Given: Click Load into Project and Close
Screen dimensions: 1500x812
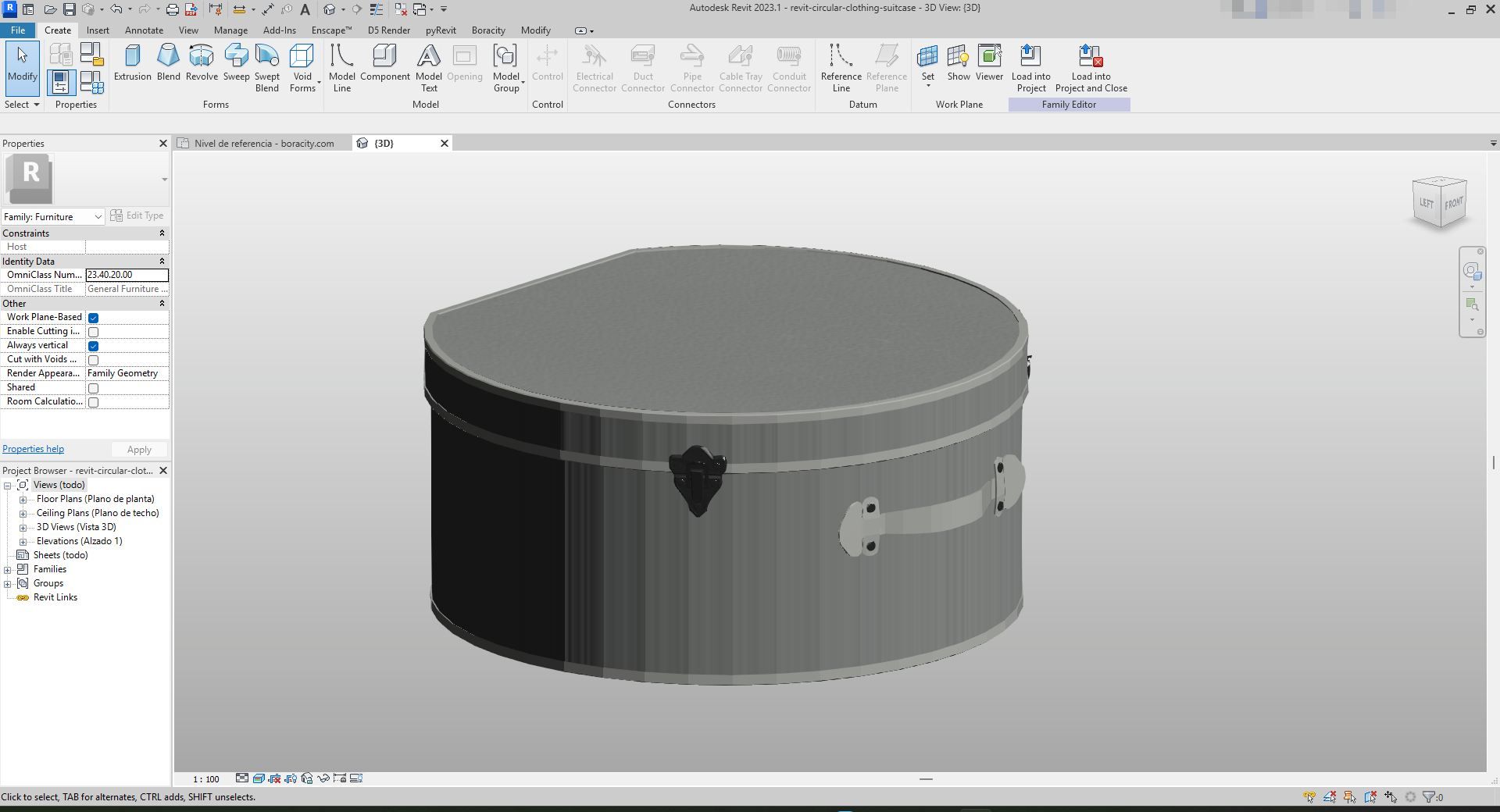Looking at the screenshot, I should tap(1091, 68).
